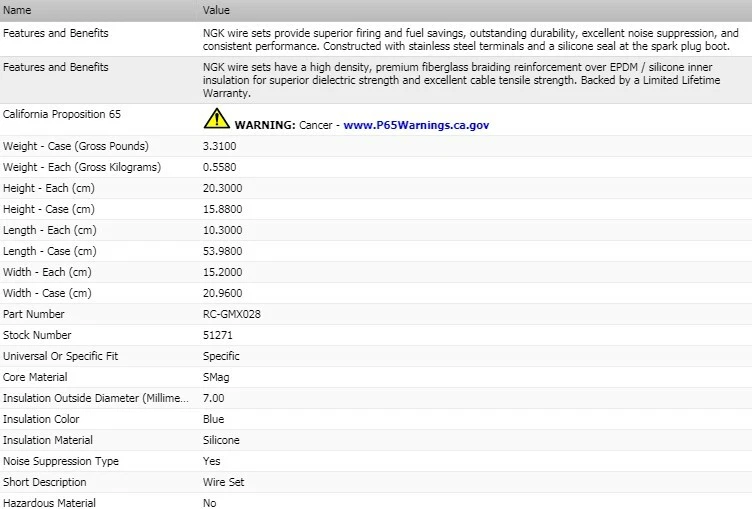Click the 'Noise Suppression Type' label

click(61, 462)
